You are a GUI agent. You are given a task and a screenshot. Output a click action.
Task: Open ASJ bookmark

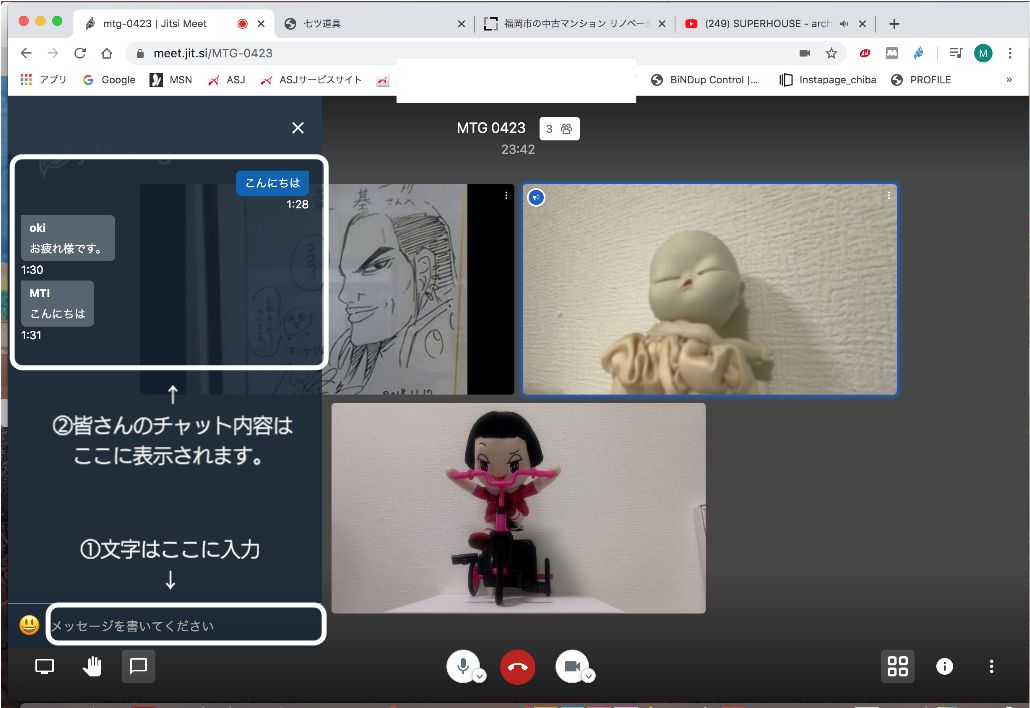tap(227, 79)
